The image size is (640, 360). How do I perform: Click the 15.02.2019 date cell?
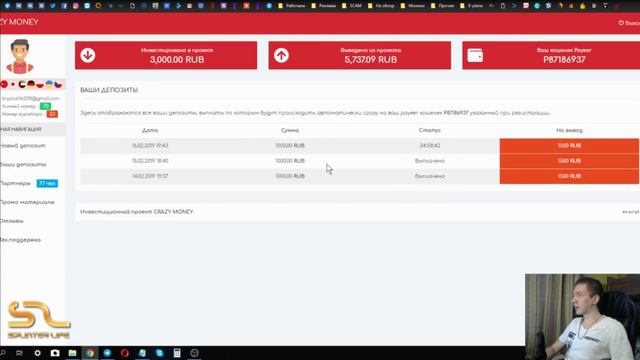(x=150, y=161)
